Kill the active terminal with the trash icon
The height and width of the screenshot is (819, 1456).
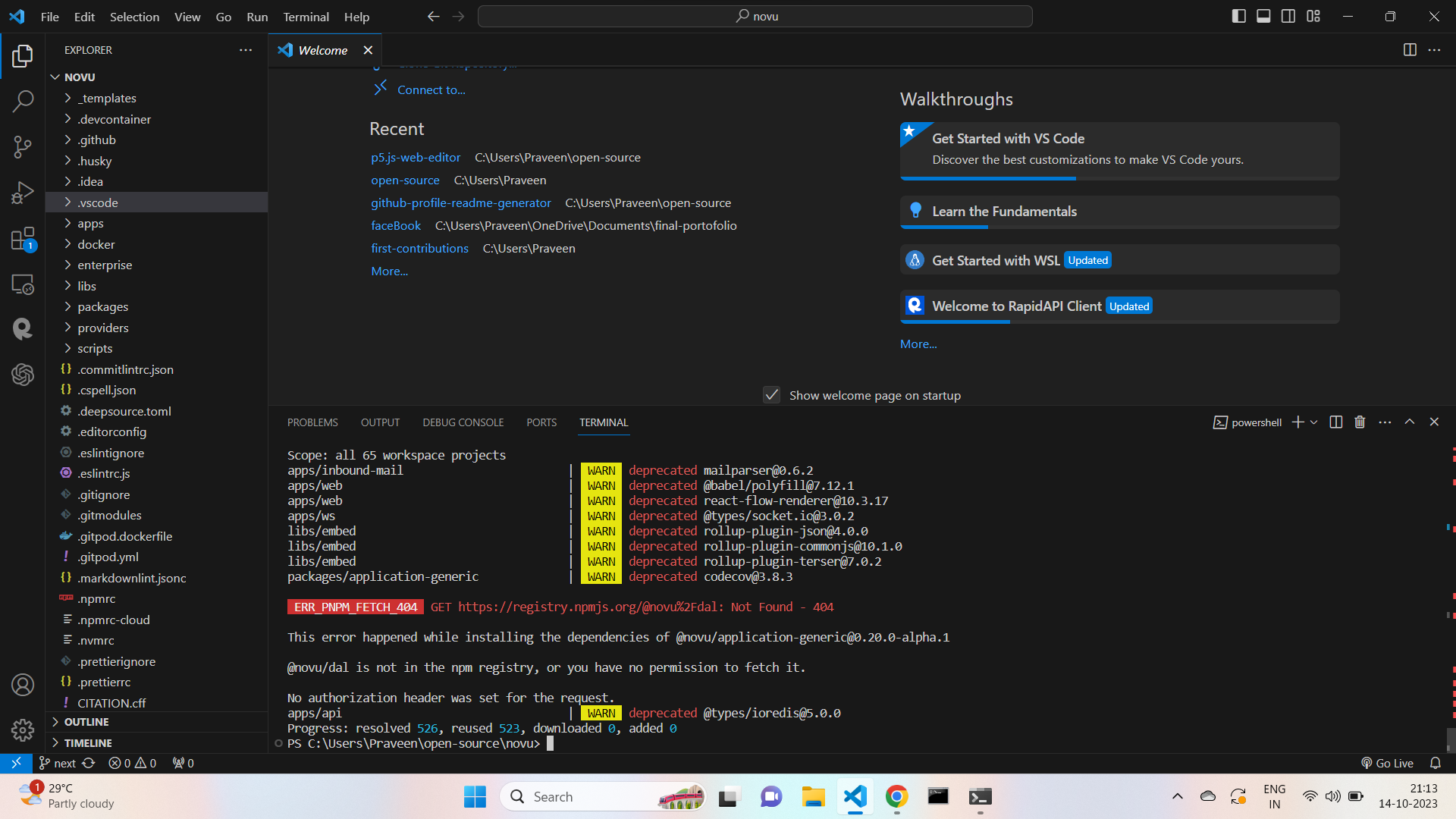point(1359,422)
